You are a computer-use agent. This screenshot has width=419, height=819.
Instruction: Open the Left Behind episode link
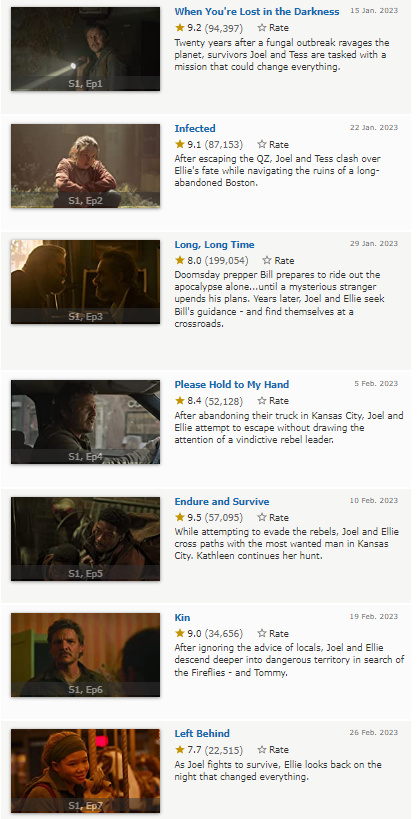tap(202, 733)
